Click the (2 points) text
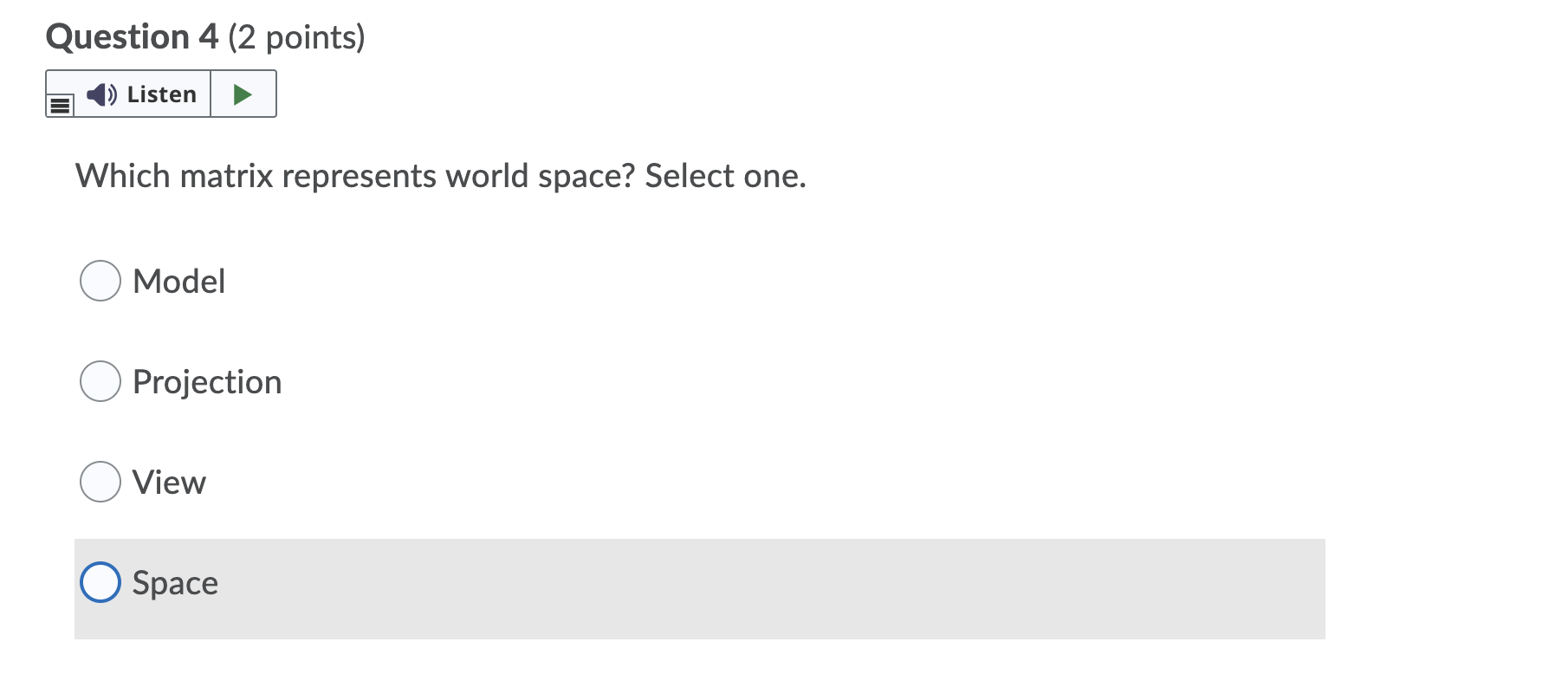The width and height of the screenshot is (1568, 700). pyautogui.click(x=296, y=37)
